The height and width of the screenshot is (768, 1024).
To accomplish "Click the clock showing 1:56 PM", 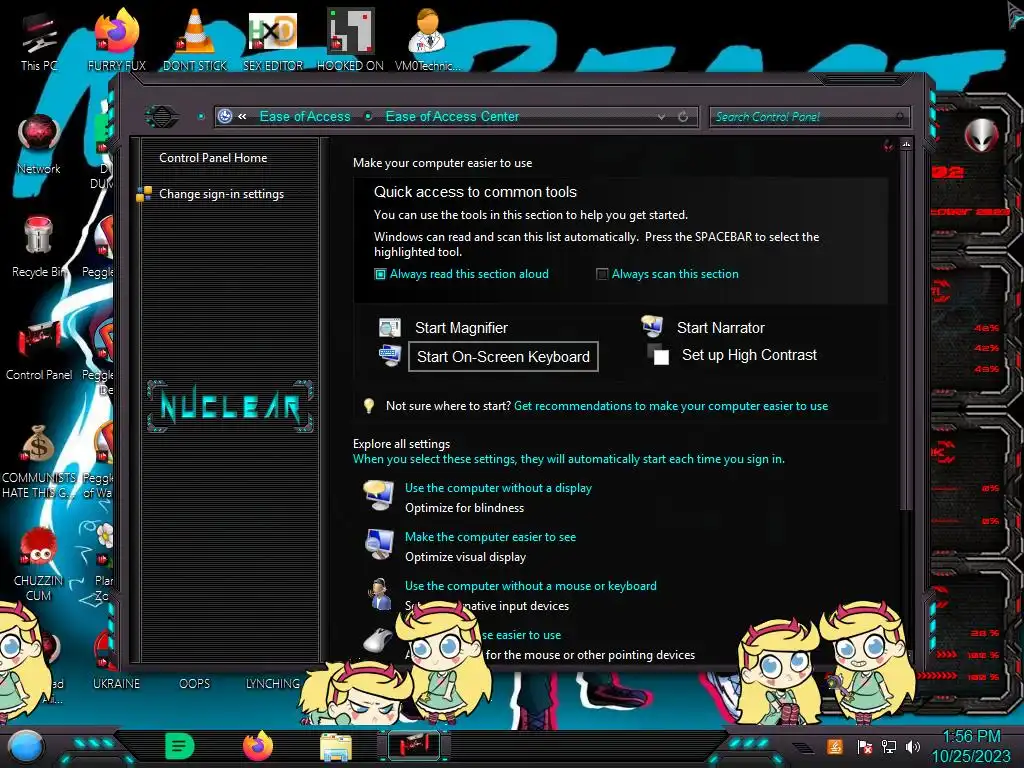I will (971, 737).
